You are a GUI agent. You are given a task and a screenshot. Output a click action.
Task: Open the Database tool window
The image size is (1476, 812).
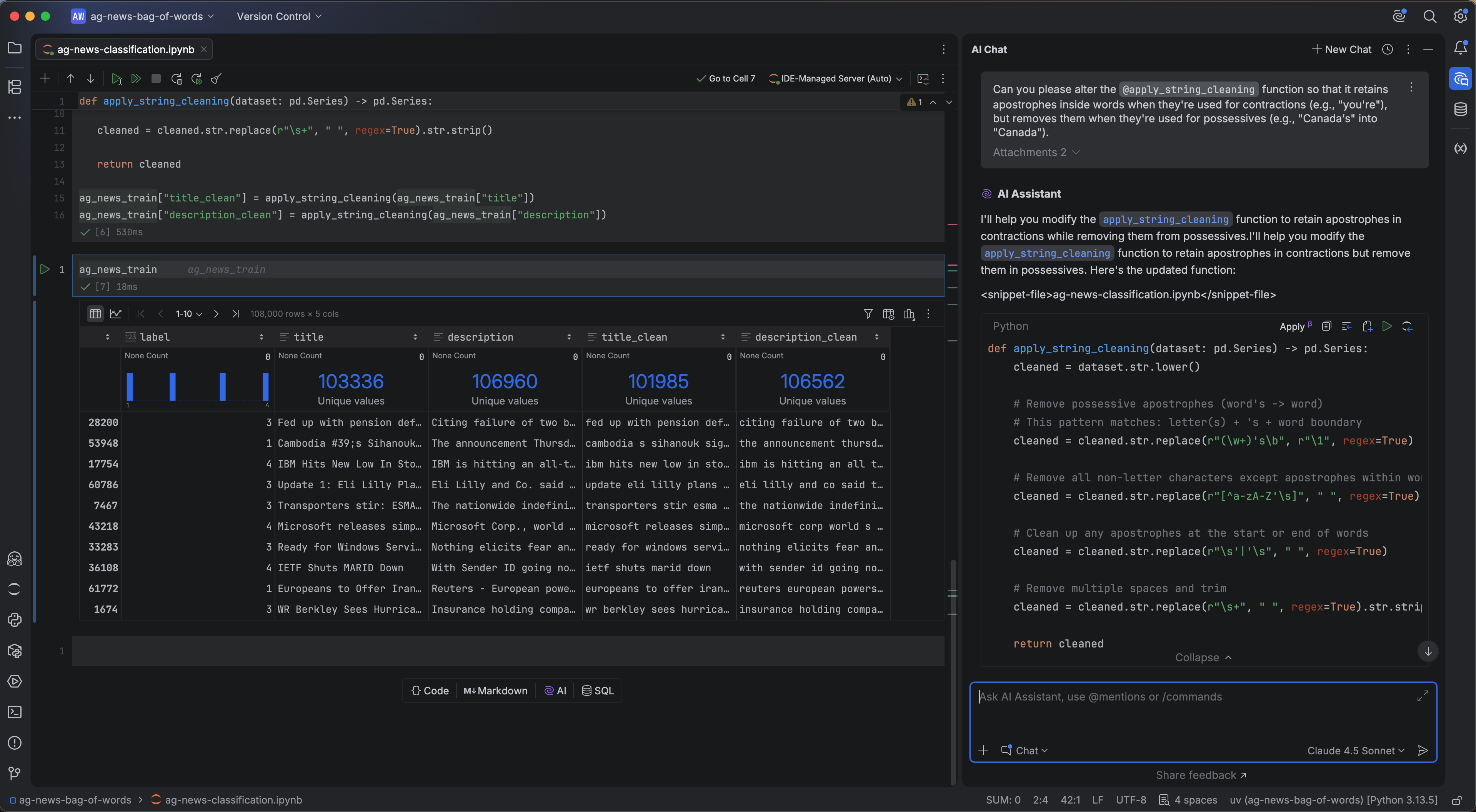click(x=1461, y=109)
